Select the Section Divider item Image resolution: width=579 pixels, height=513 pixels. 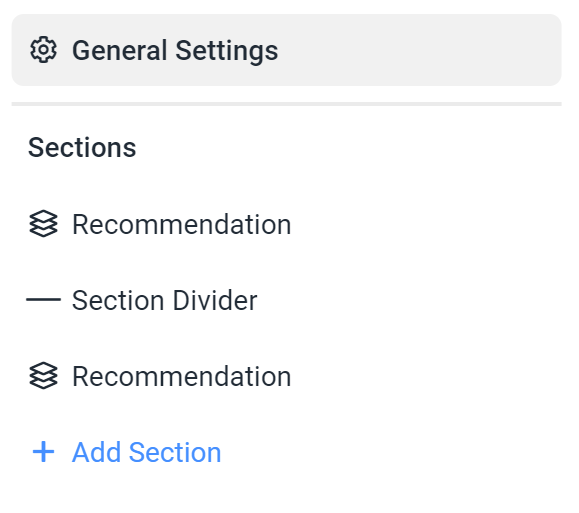click(x=287, y=300)
